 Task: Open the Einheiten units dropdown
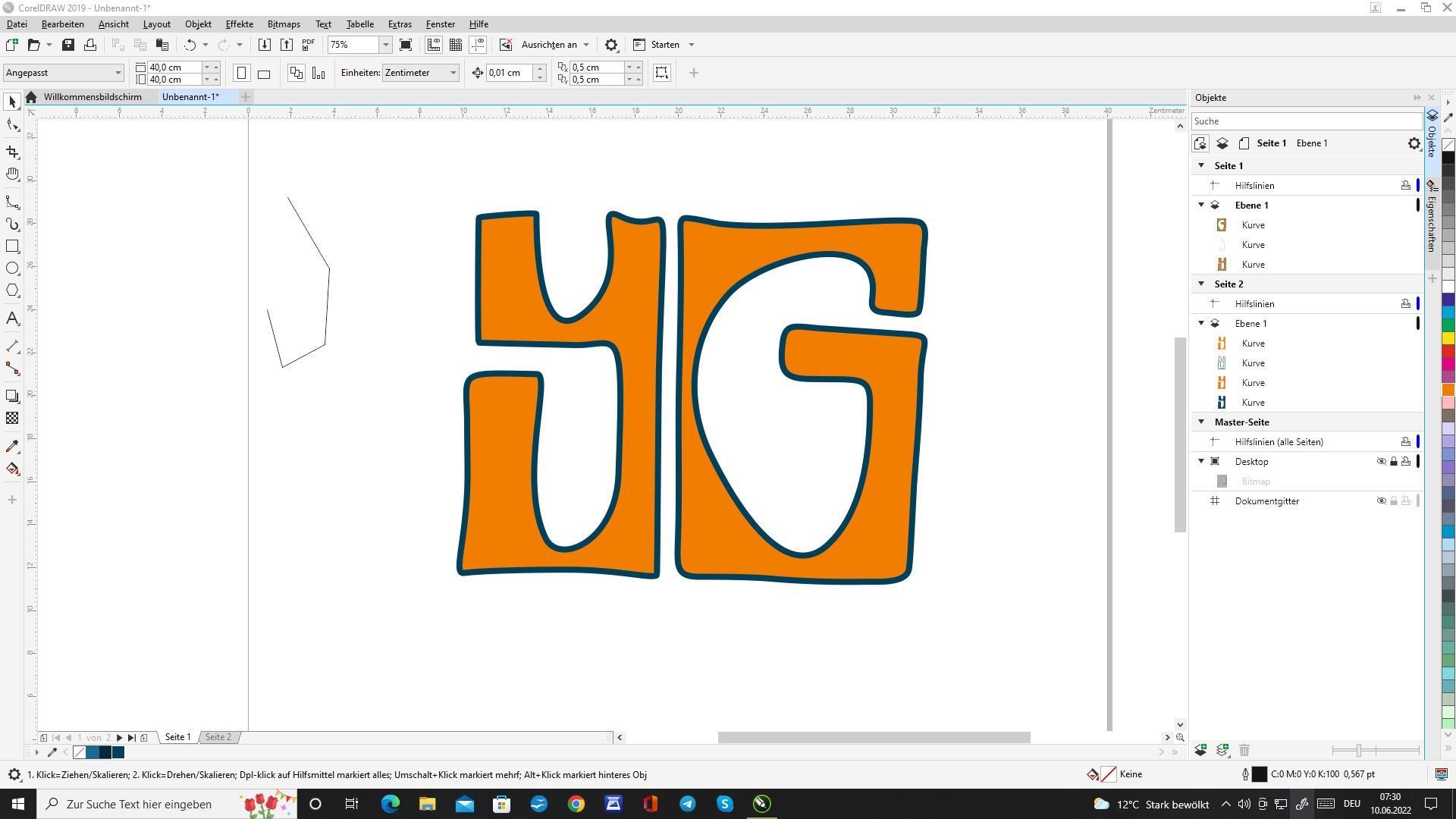coord(453,73)
